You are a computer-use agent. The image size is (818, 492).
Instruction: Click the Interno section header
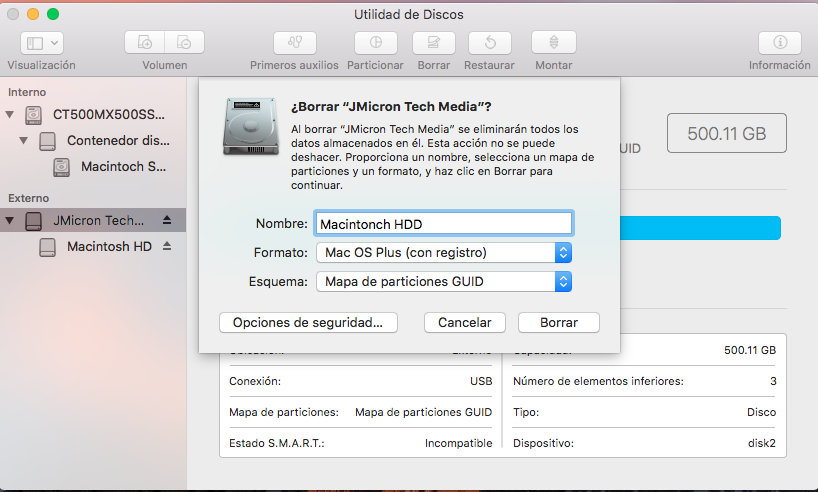(x=27, y=92)
